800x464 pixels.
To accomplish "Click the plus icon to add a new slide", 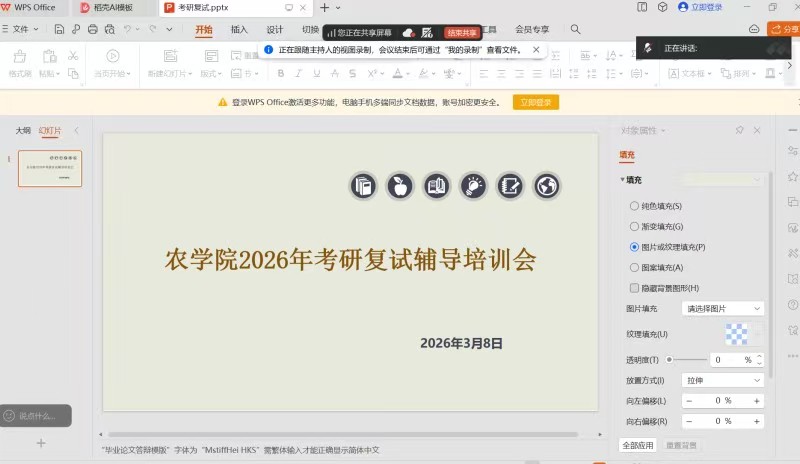I will point(41,442).
